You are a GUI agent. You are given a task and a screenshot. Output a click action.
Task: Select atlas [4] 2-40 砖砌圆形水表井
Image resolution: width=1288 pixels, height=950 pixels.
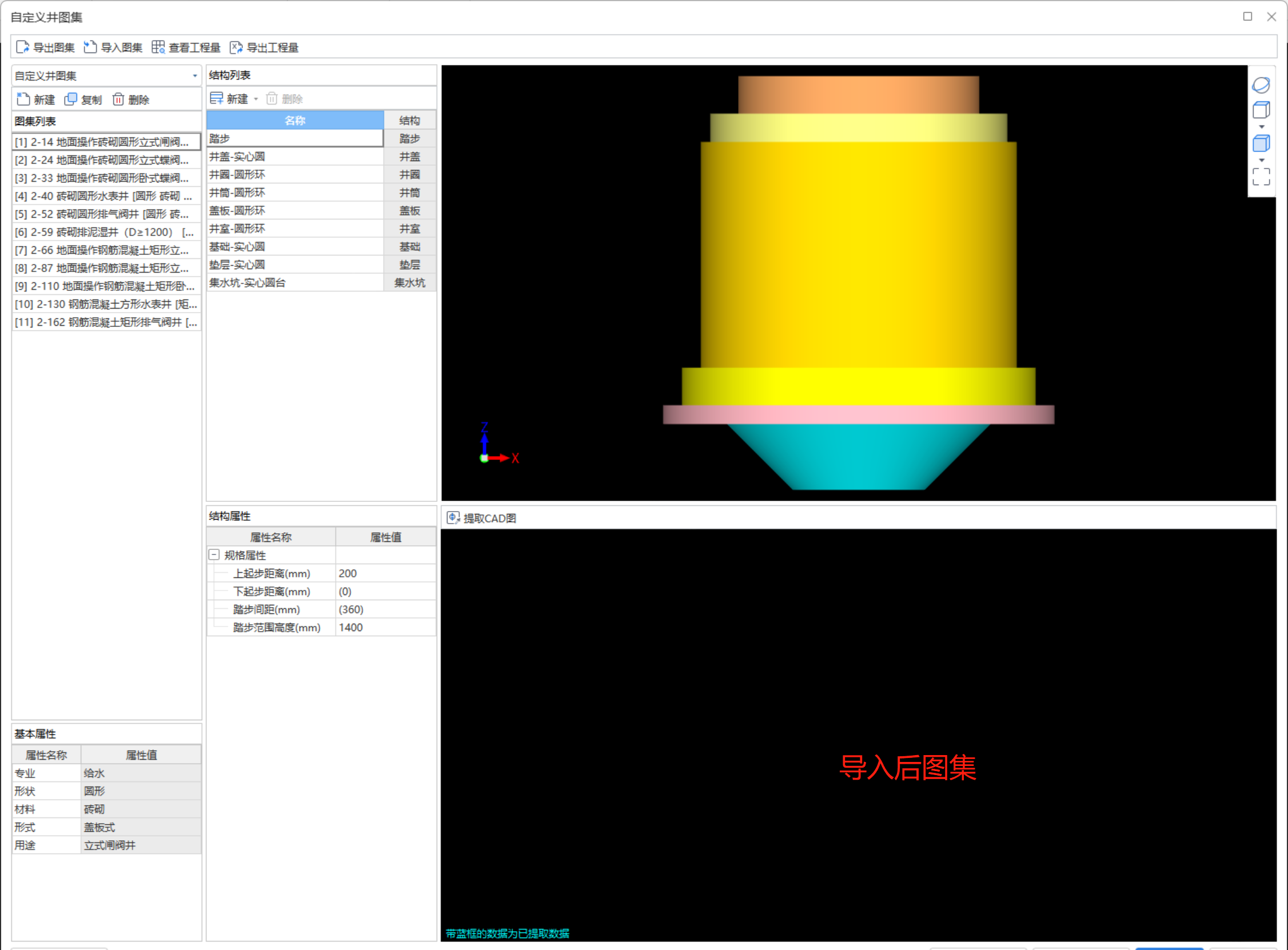(x=103, y=196)
